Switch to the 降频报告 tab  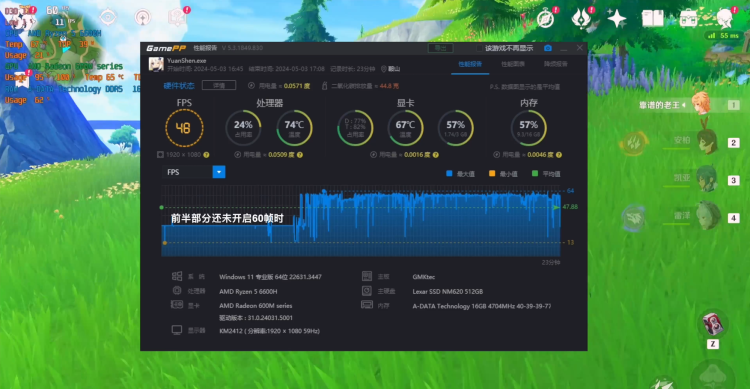point(555,64)
